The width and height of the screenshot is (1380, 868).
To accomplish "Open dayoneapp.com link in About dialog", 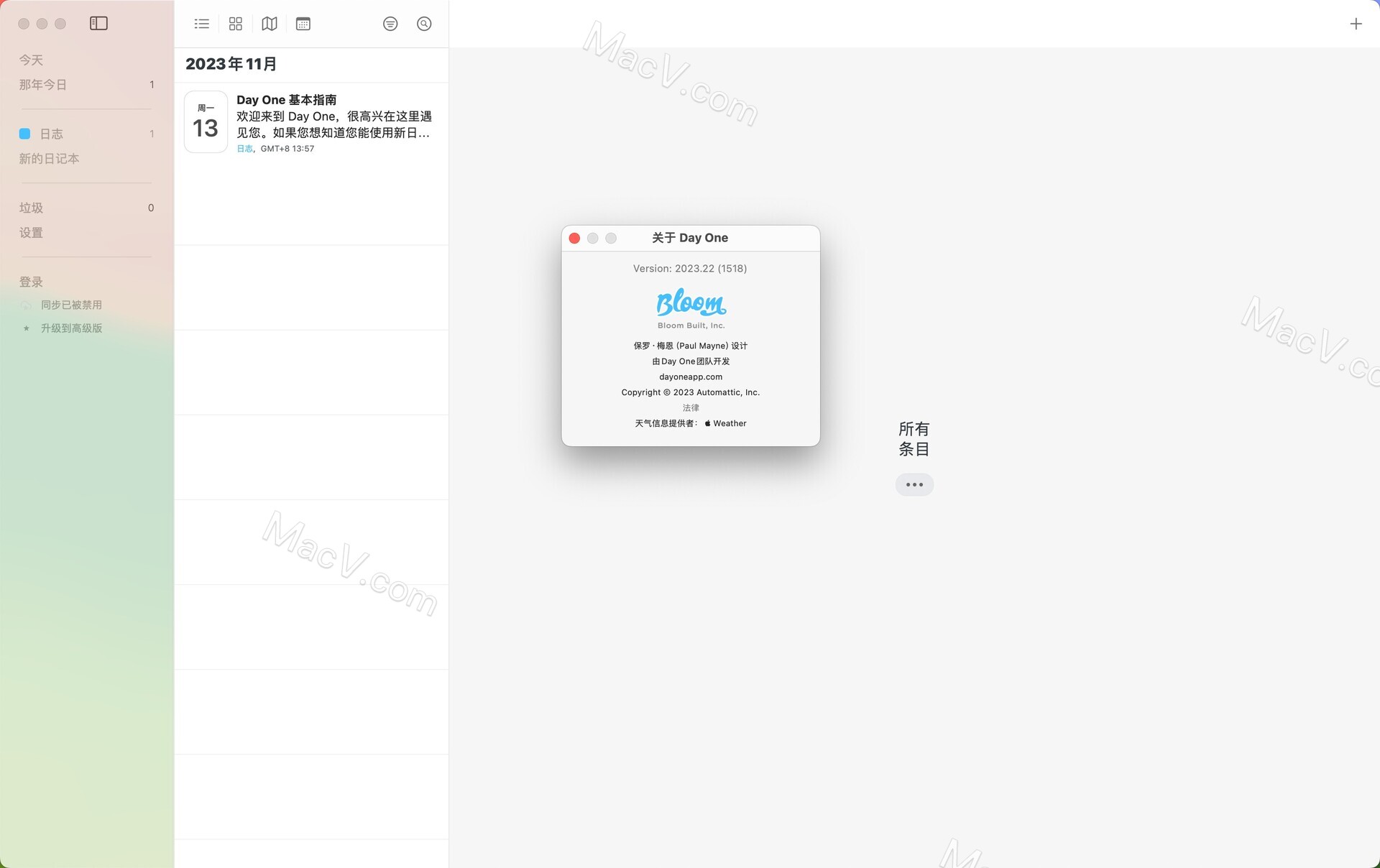I will [691, 377].
